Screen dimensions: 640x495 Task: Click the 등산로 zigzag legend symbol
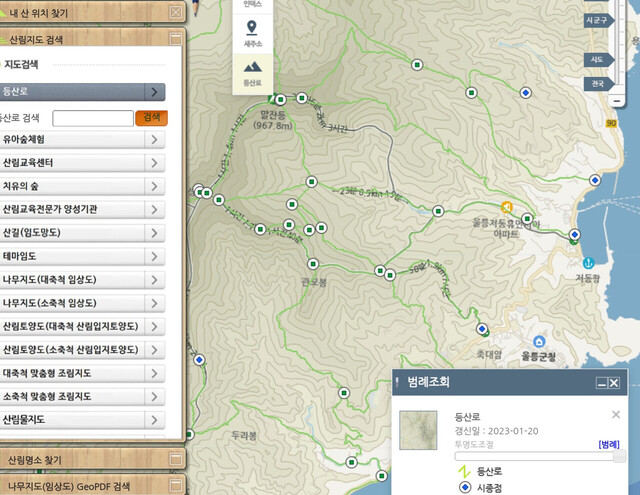[x=464, y=471]
